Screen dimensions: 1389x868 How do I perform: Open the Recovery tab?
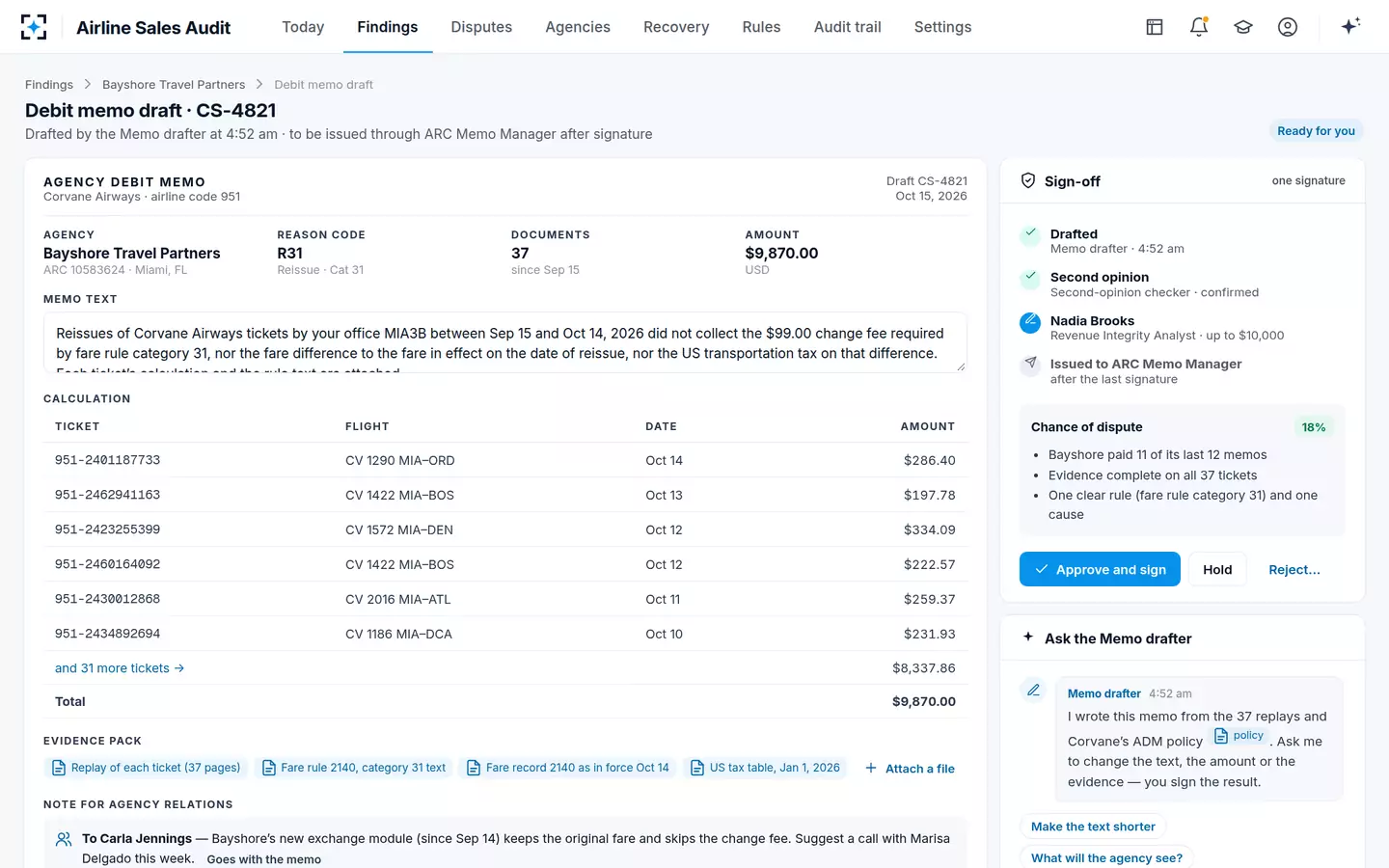coord(676,27)
